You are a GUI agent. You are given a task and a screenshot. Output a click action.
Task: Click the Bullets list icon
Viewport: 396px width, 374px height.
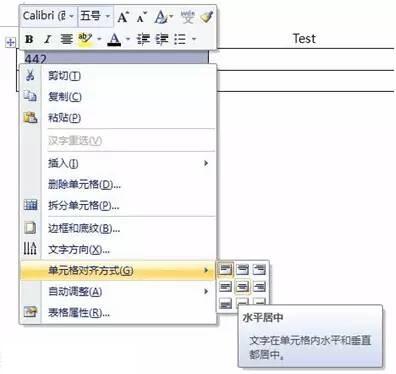click(180, 39)
